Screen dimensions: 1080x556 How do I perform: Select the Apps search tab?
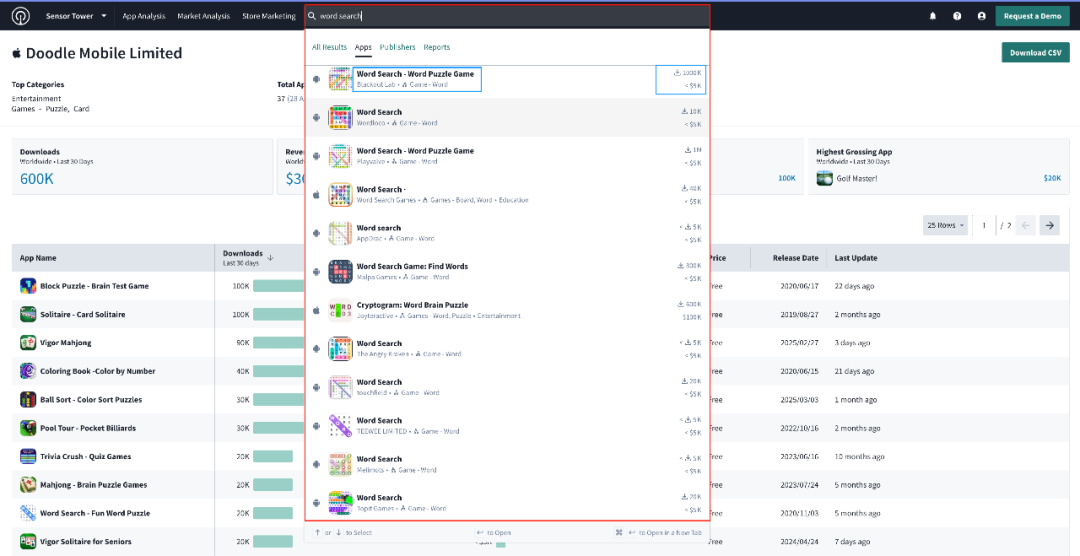363,48
